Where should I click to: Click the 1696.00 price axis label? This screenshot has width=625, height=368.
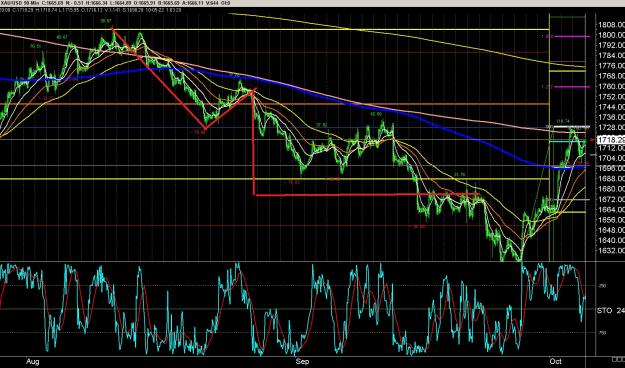coord(611,168)
